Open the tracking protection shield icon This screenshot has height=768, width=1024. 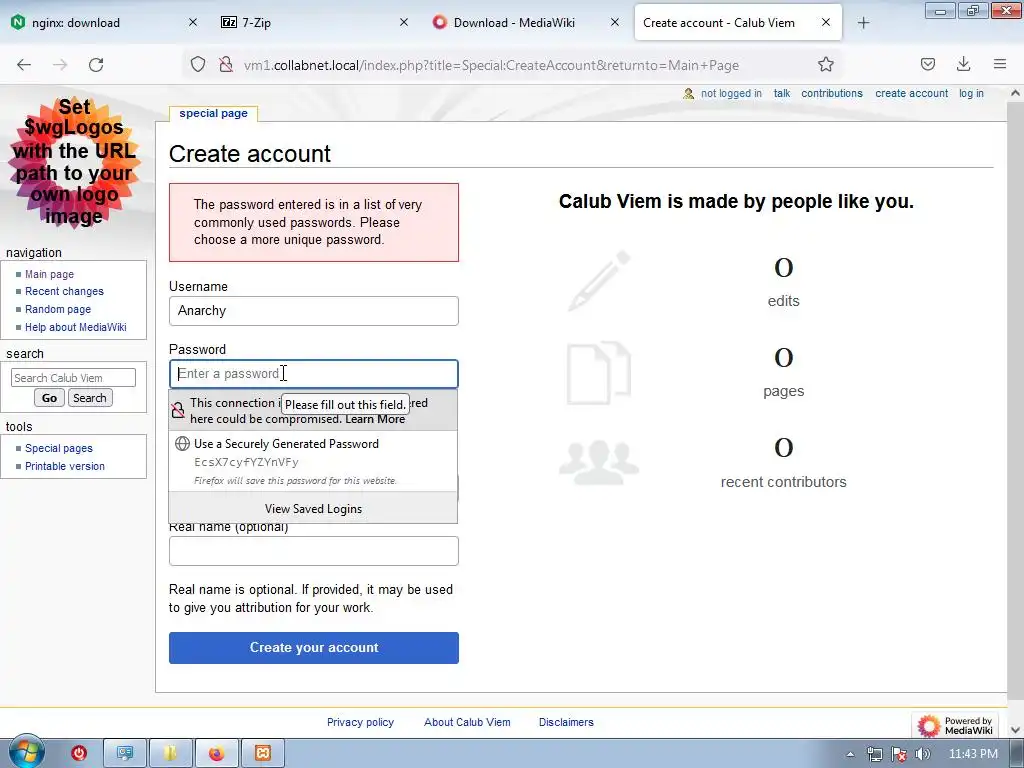click(198, 65)
